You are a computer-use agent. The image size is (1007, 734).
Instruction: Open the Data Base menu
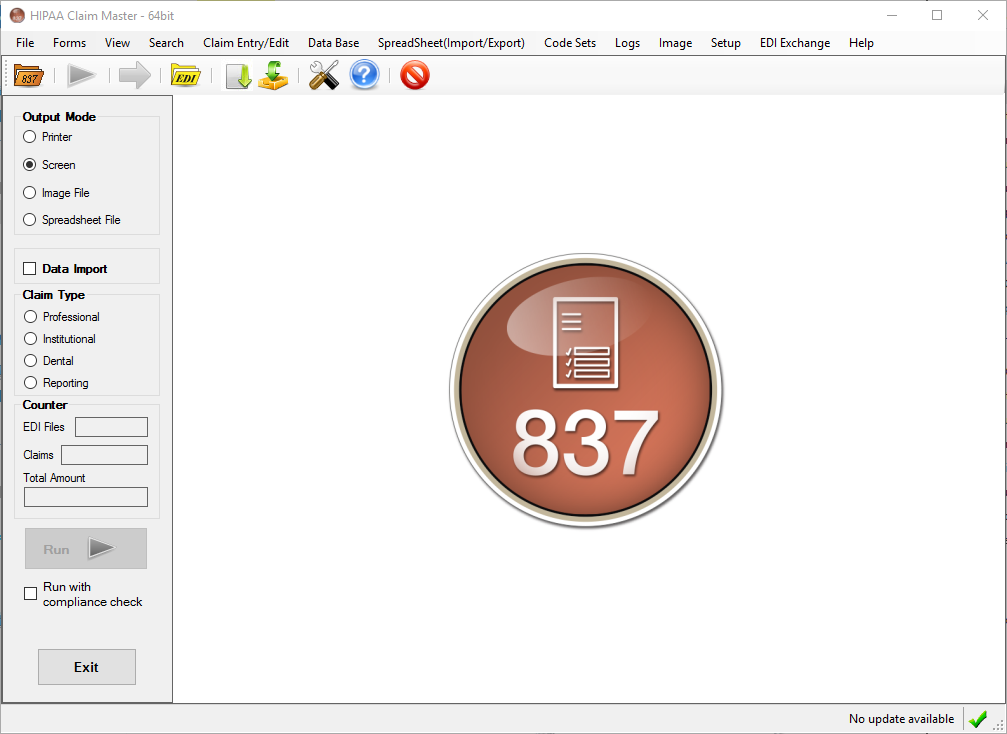coord(333,43)
